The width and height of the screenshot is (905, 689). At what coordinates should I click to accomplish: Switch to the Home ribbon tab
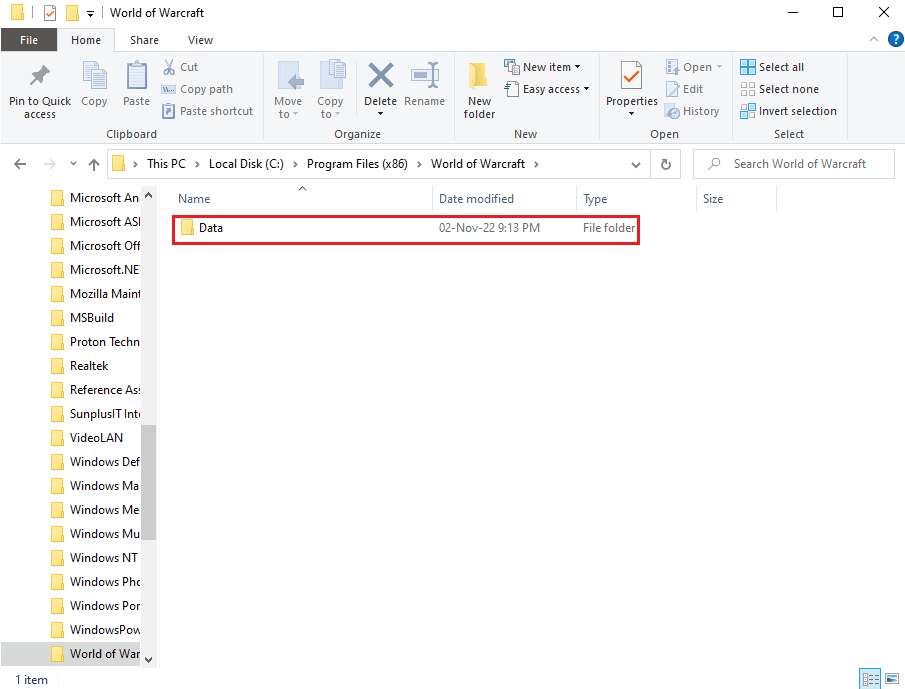point(86,40)
